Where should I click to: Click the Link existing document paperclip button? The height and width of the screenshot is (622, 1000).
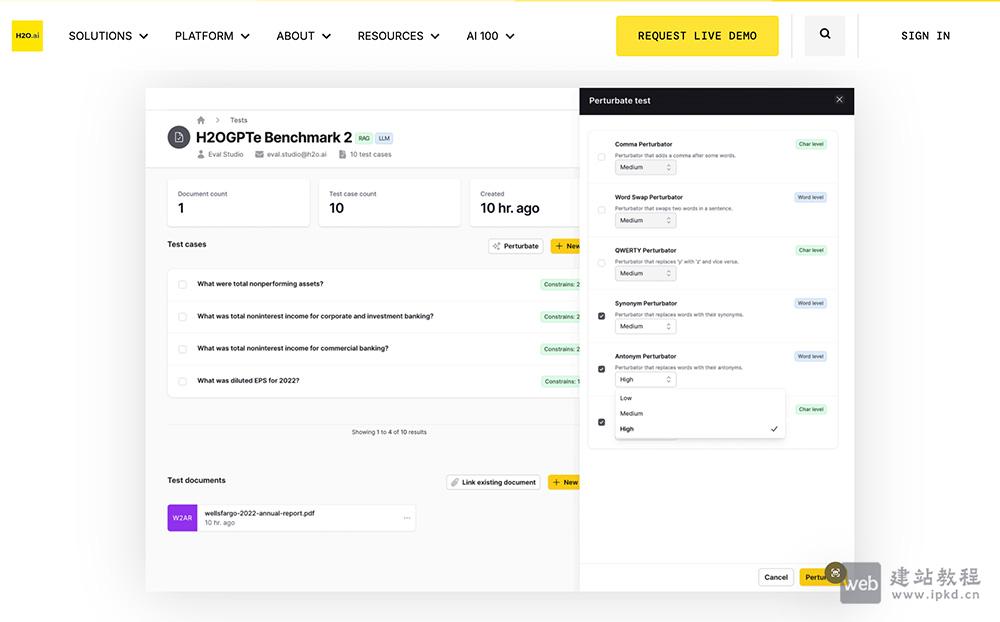coord(493,482)
